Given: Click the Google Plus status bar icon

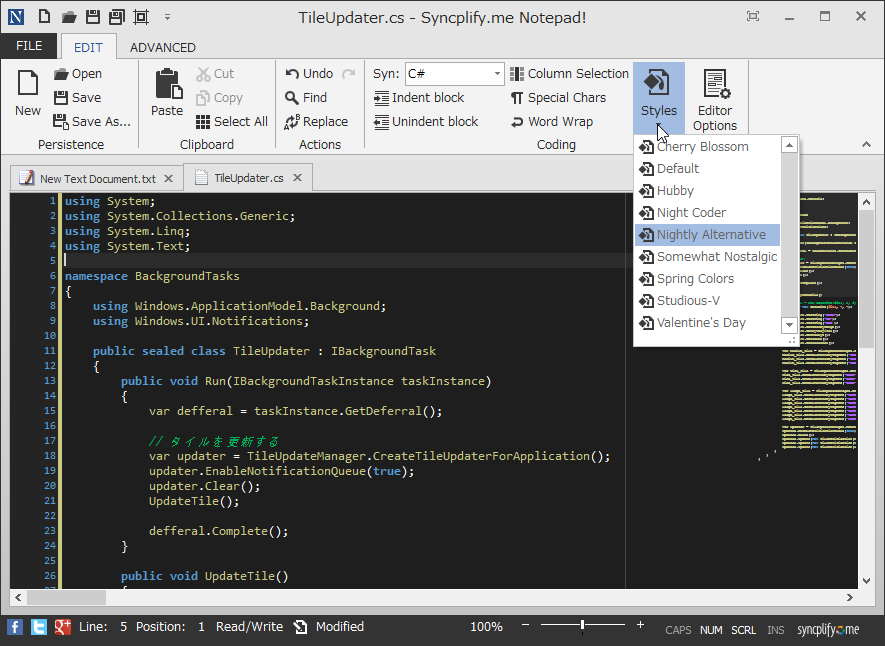Looking at the screenshot, I should pos(62,627).
